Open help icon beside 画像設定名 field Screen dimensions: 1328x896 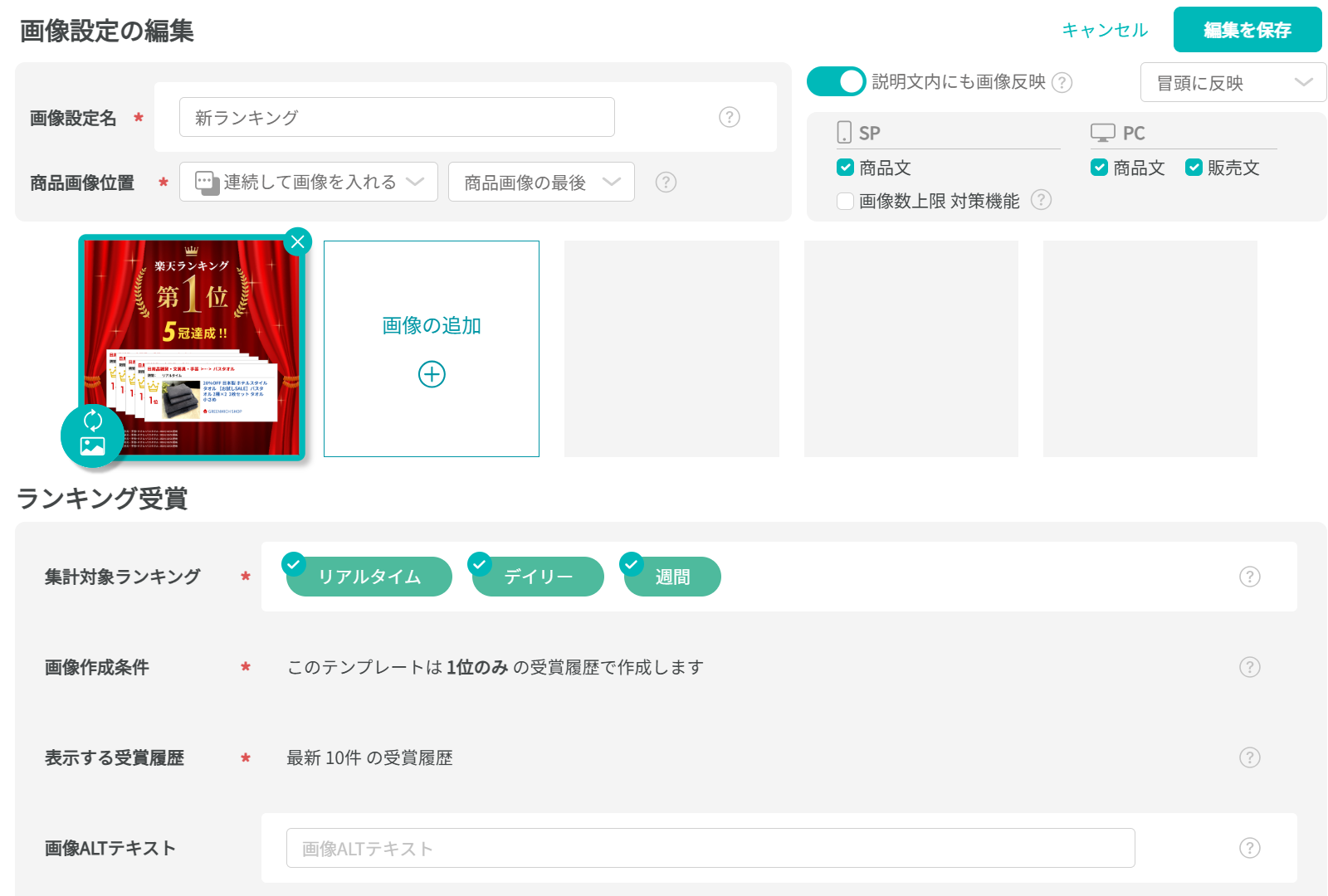click(730, 117)
